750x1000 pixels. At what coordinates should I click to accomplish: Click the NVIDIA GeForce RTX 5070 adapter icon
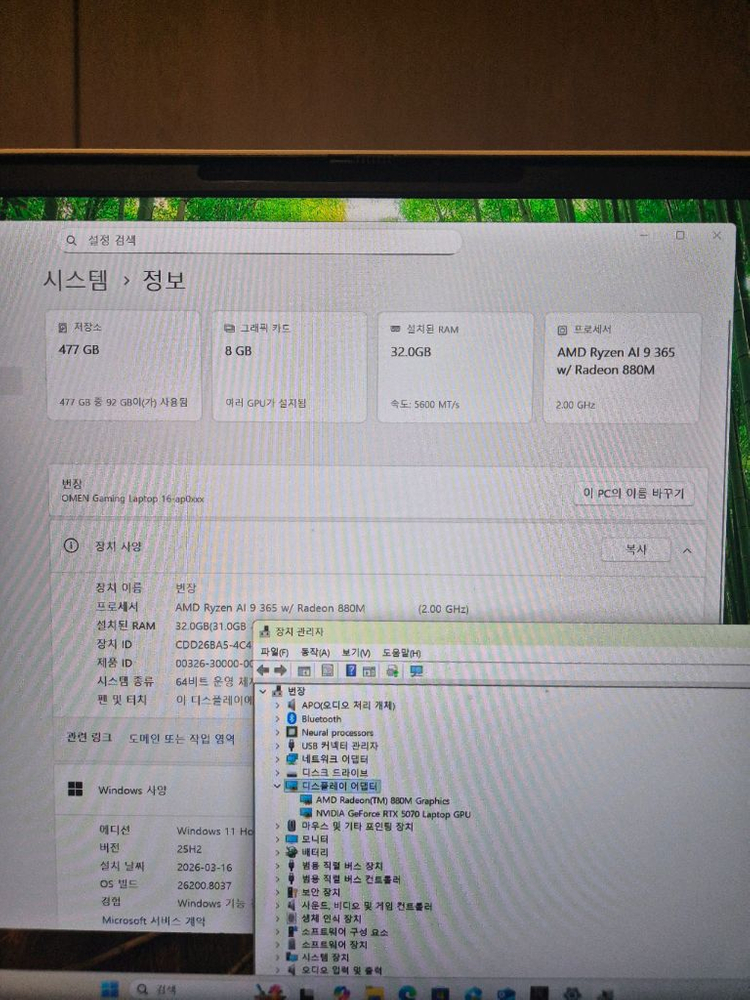pyautogui.click(x=305, y=813)
